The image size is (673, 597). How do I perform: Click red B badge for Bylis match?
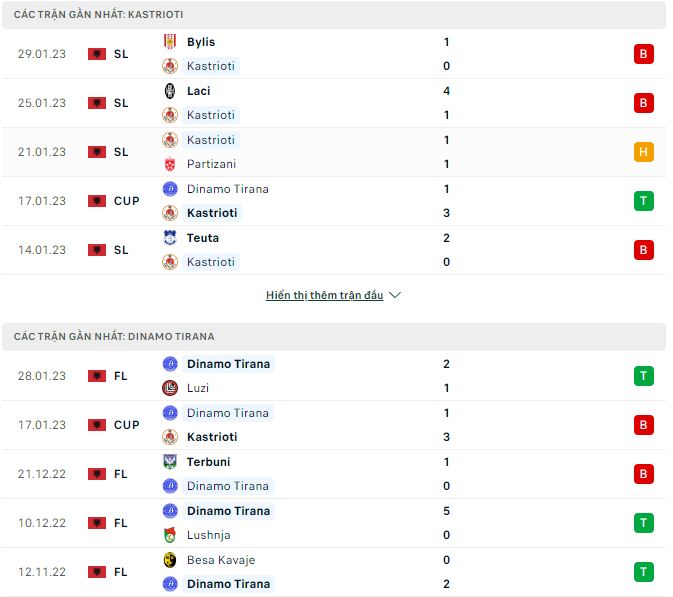click(x=643, y=54)
